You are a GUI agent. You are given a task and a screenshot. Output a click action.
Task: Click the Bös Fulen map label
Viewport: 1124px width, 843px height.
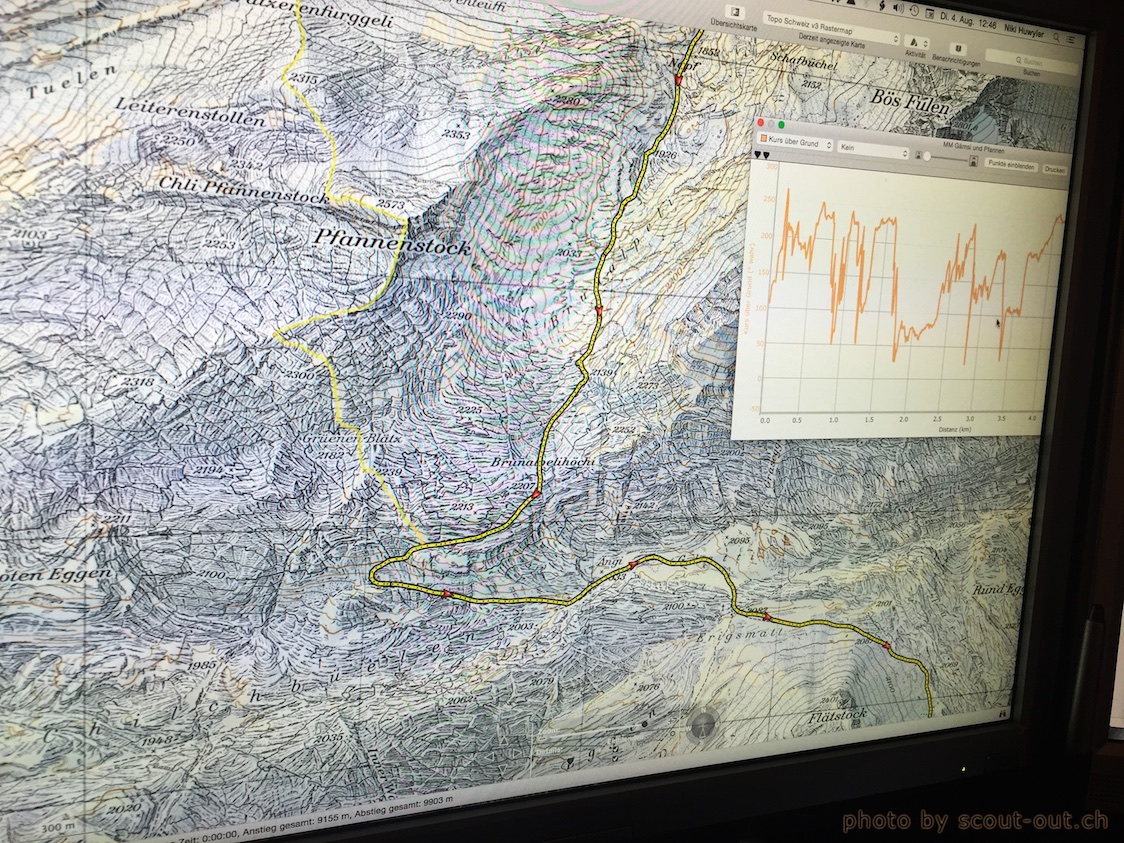point(910,101)
